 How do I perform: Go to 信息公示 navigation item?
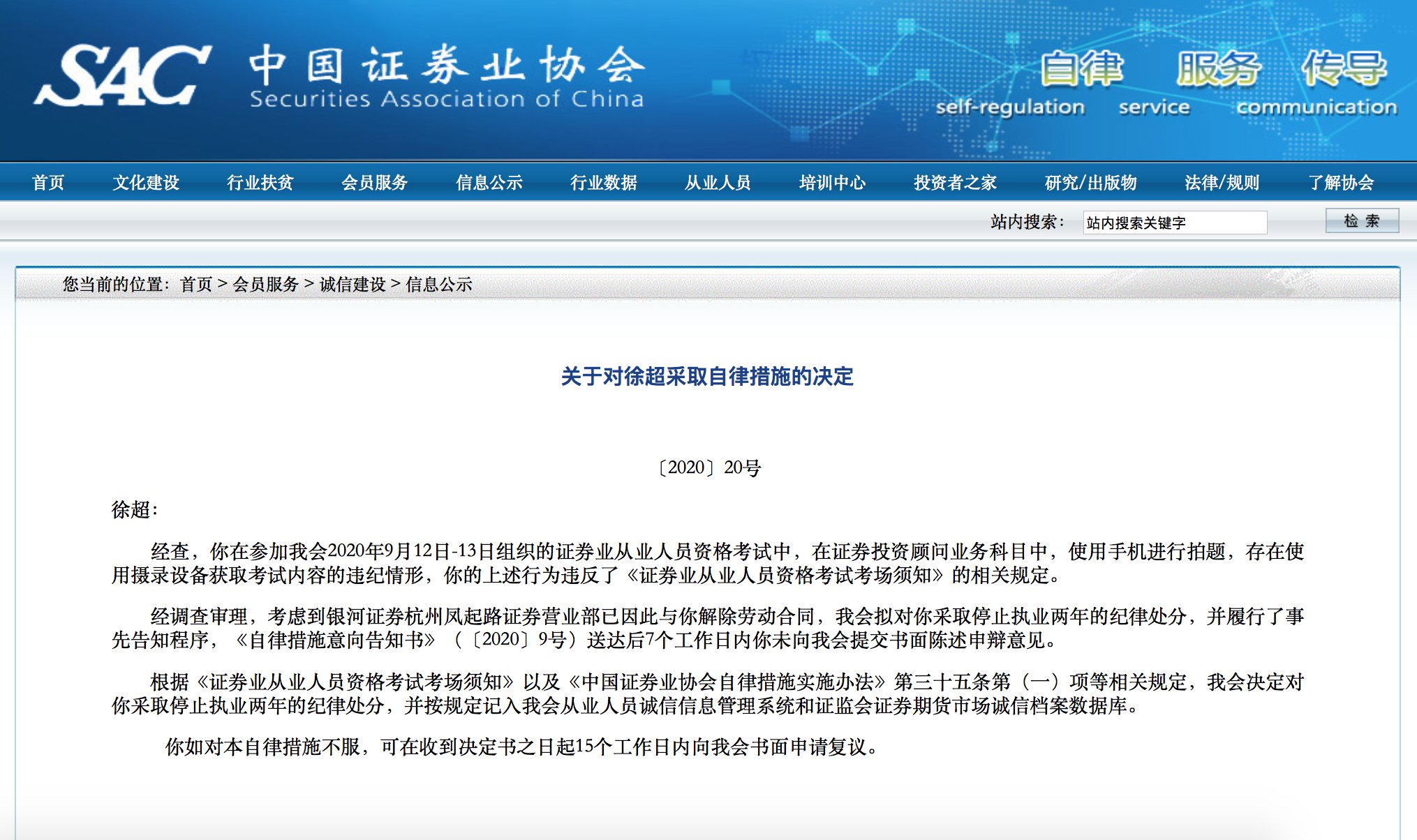[x=489, y=183]
